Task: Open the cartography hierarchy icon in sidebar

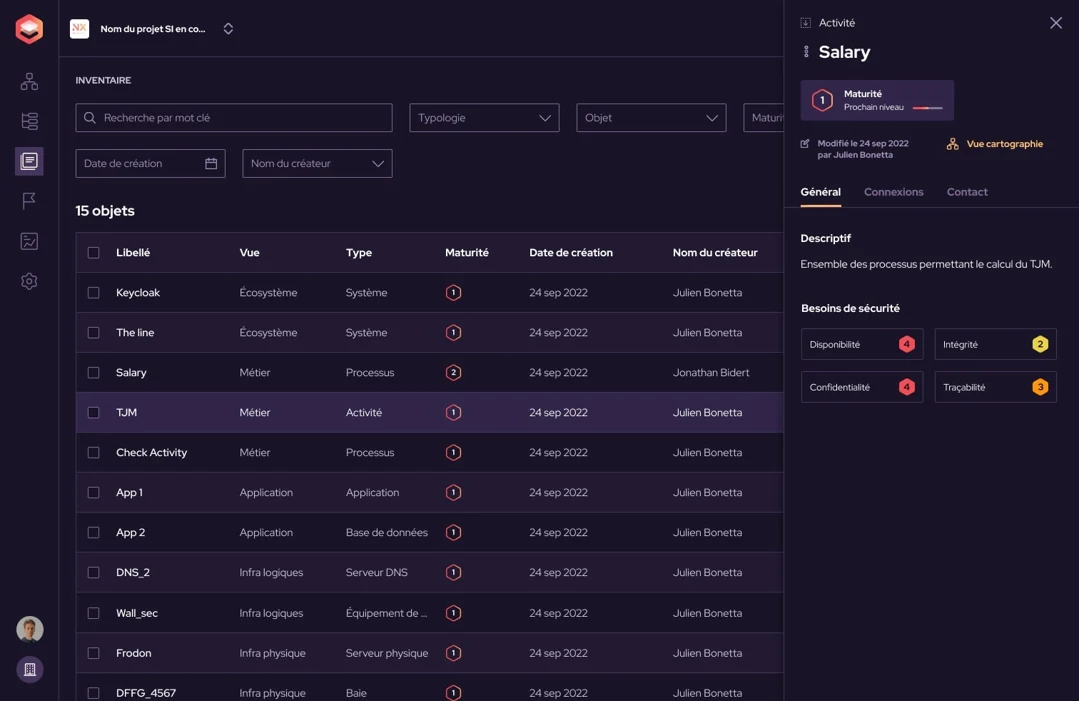Action: tap(29, 81)
